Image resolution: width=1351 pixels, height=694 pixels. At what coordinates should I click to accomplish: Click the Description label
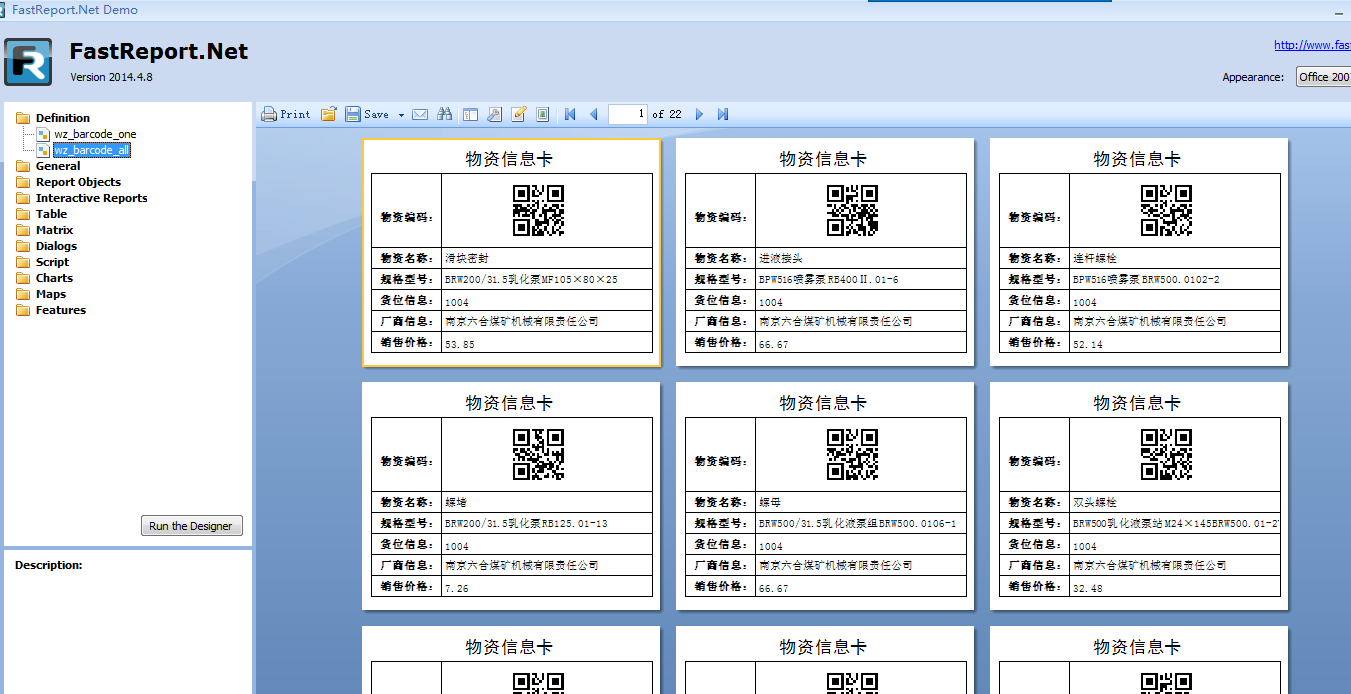point(49,565)
